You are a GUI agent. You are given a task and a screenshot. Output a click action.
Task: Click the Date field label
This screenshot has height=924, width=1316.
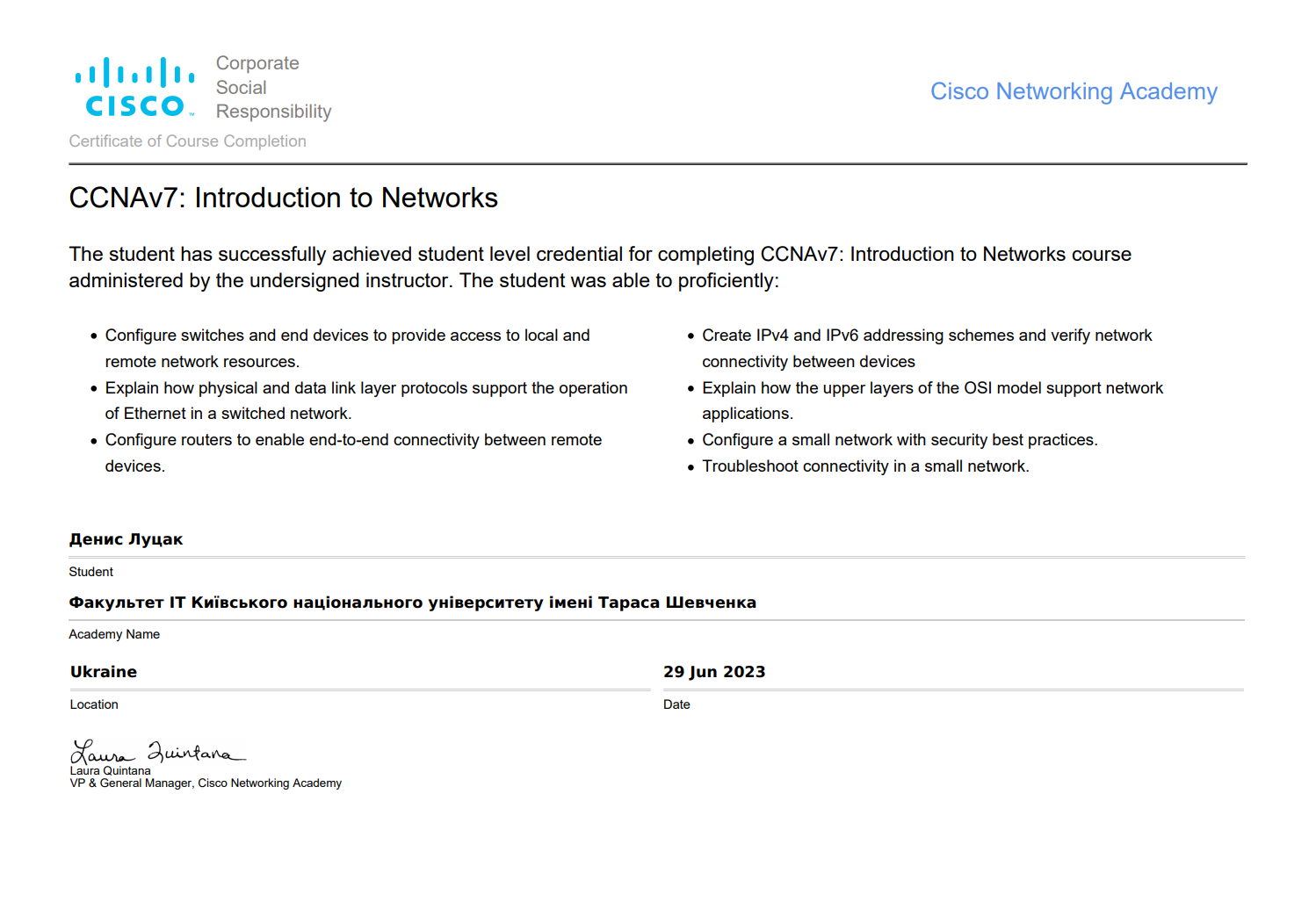676,704
